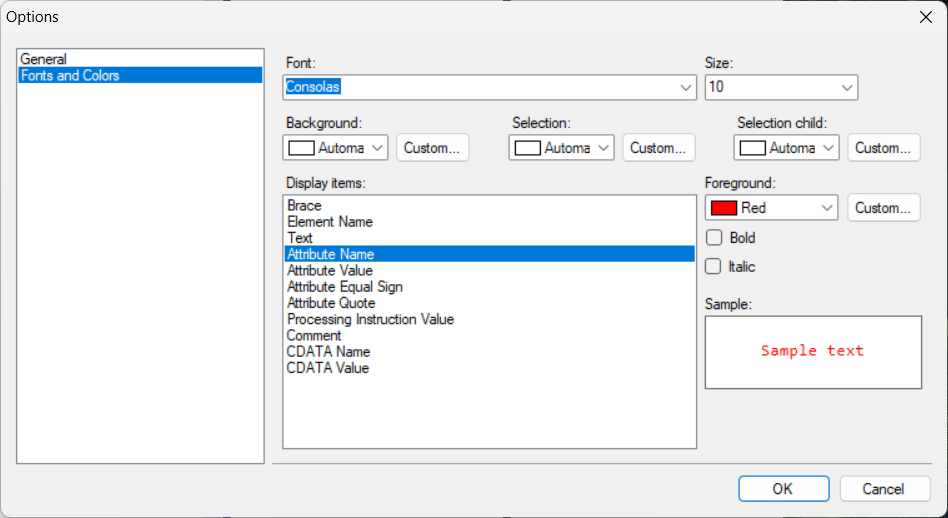Click the red Foreground color swatch
Image resolution: width=948 pixels, height=518 pixels.
click(724, 208)
